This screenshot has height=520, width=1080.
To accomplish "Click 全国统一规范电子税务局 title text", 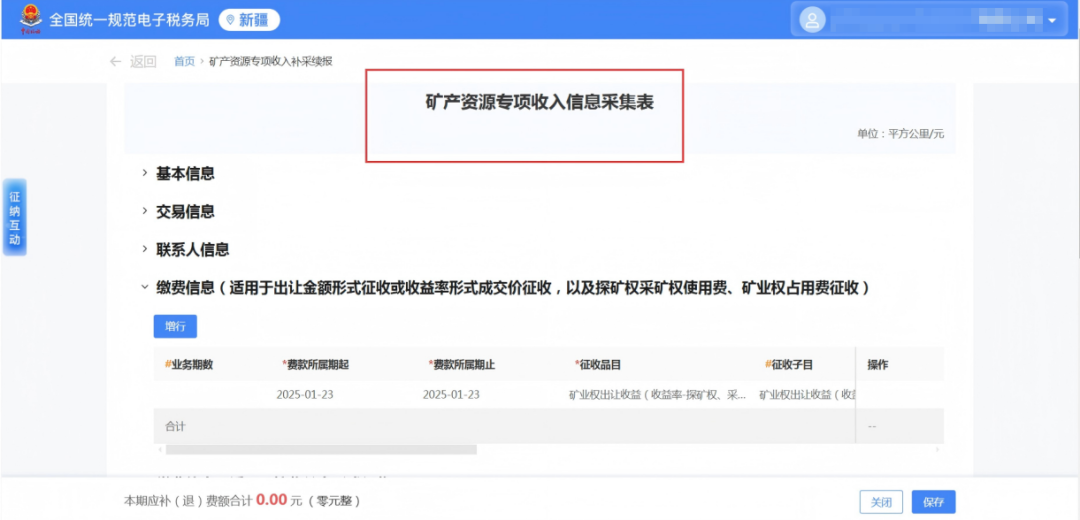I will tap(129, 20).
